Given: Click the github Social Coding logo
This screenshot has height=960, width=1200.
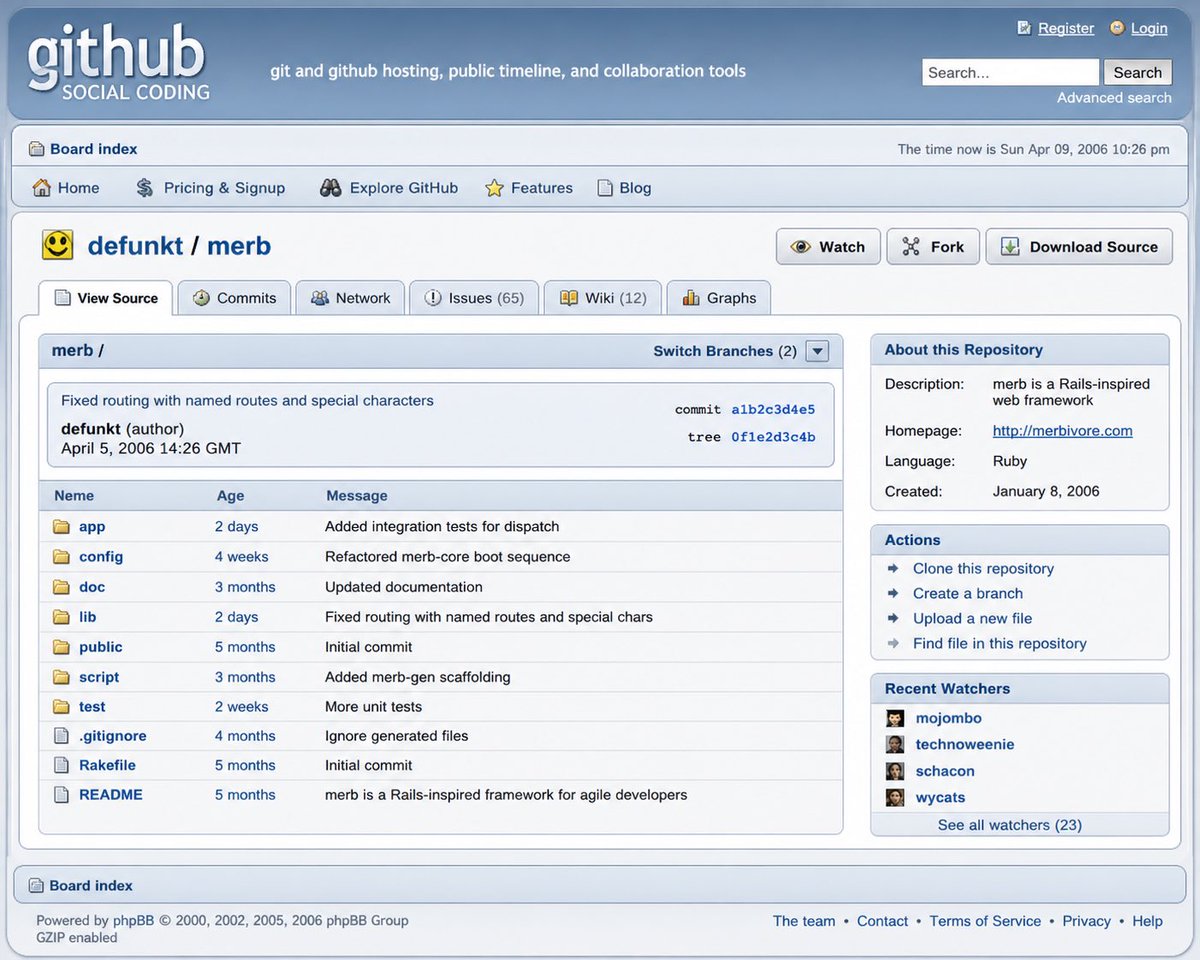Looking at the screenshot, I should click(119, 62).
